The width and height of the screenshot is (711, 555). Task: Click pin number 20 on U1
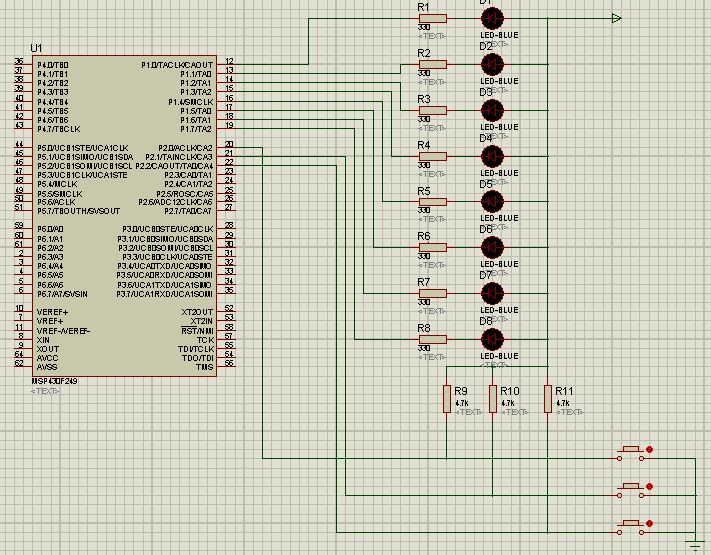229,144
